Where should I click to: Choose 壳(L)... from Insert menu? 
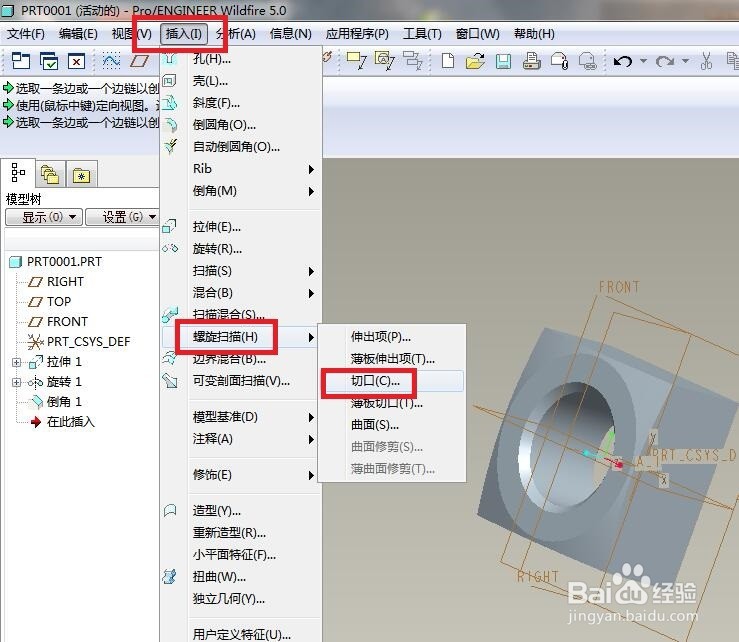(x=210, y=81)
